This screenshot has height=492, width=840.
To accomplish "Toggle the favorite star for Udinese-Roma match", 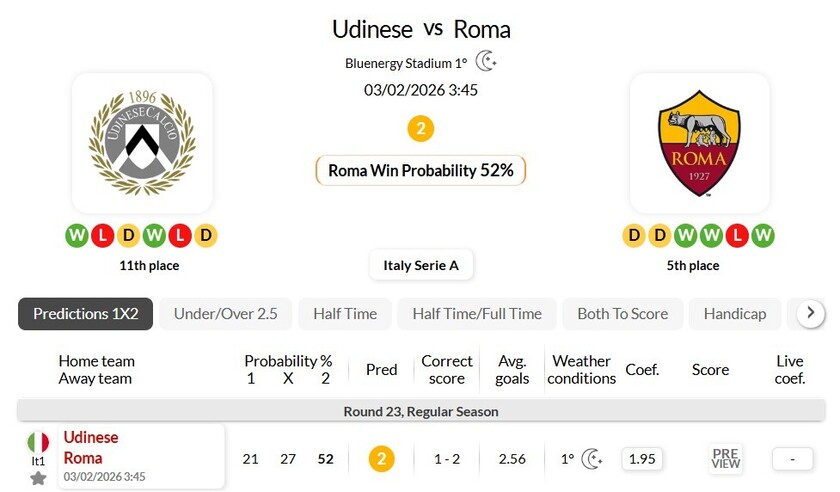I will tap(38, 478).
